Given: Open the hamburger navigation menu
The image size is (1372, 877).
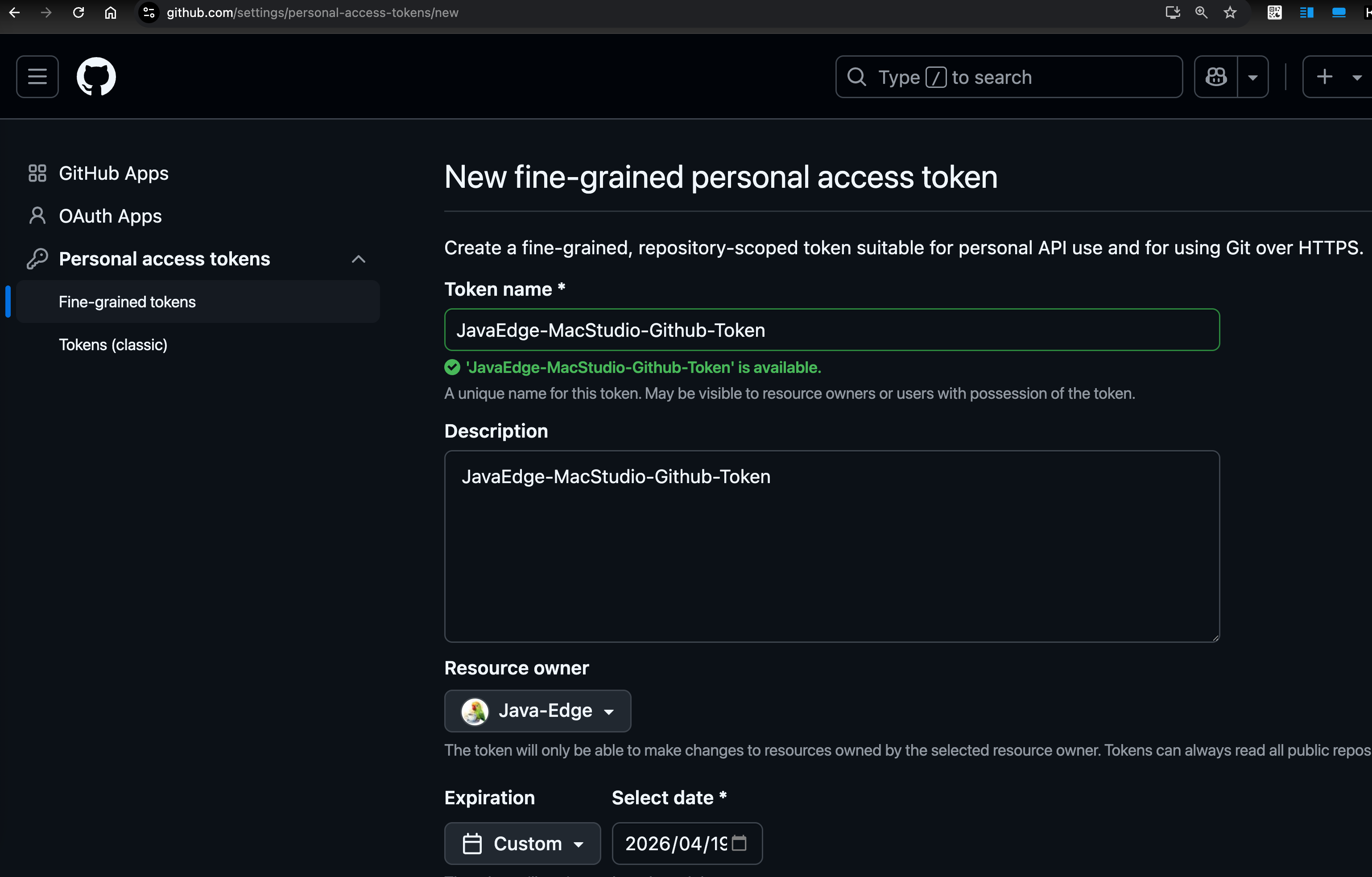Looking at the screenshot, I should pyautogui.click(x=37, y=76).
